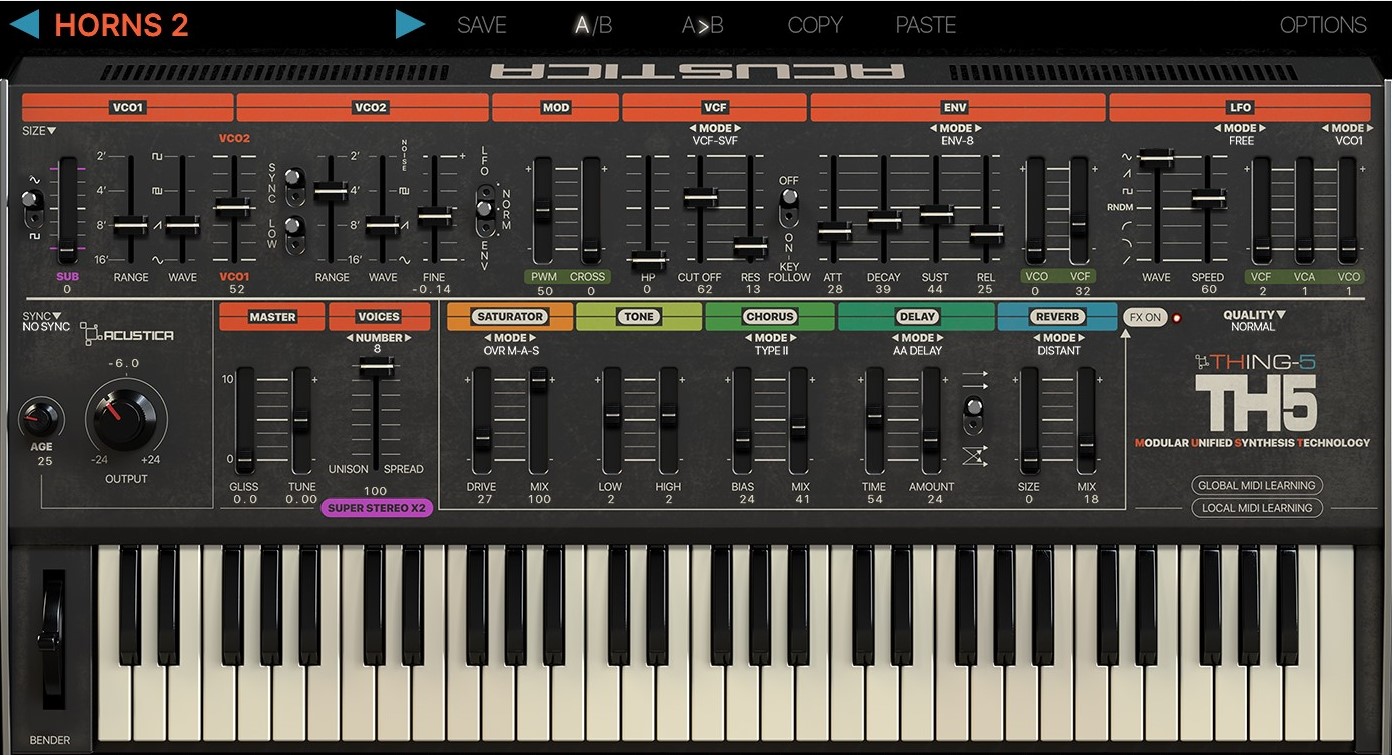Image resolution: width=1392 pixels, height=755 pixels.
Task: Click the left arrow of VCF MODE
Action: 692,128
